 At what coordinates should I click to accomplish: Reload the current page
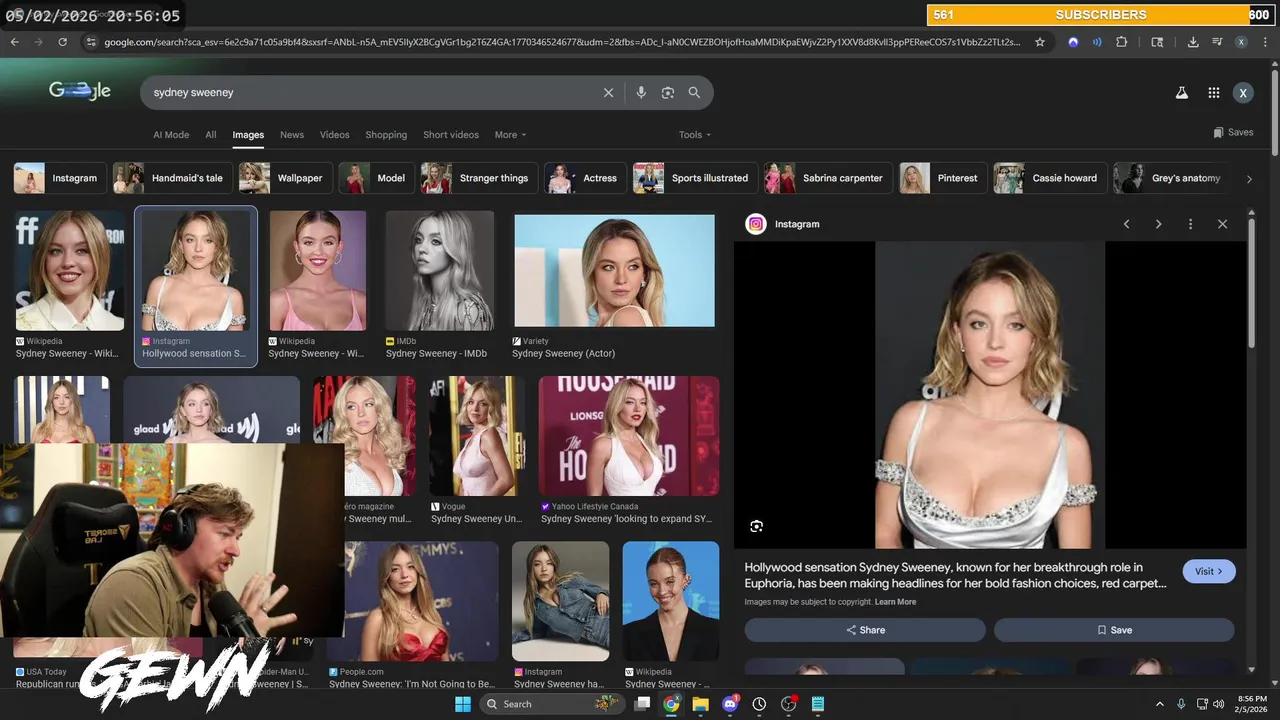coord(62,42)
